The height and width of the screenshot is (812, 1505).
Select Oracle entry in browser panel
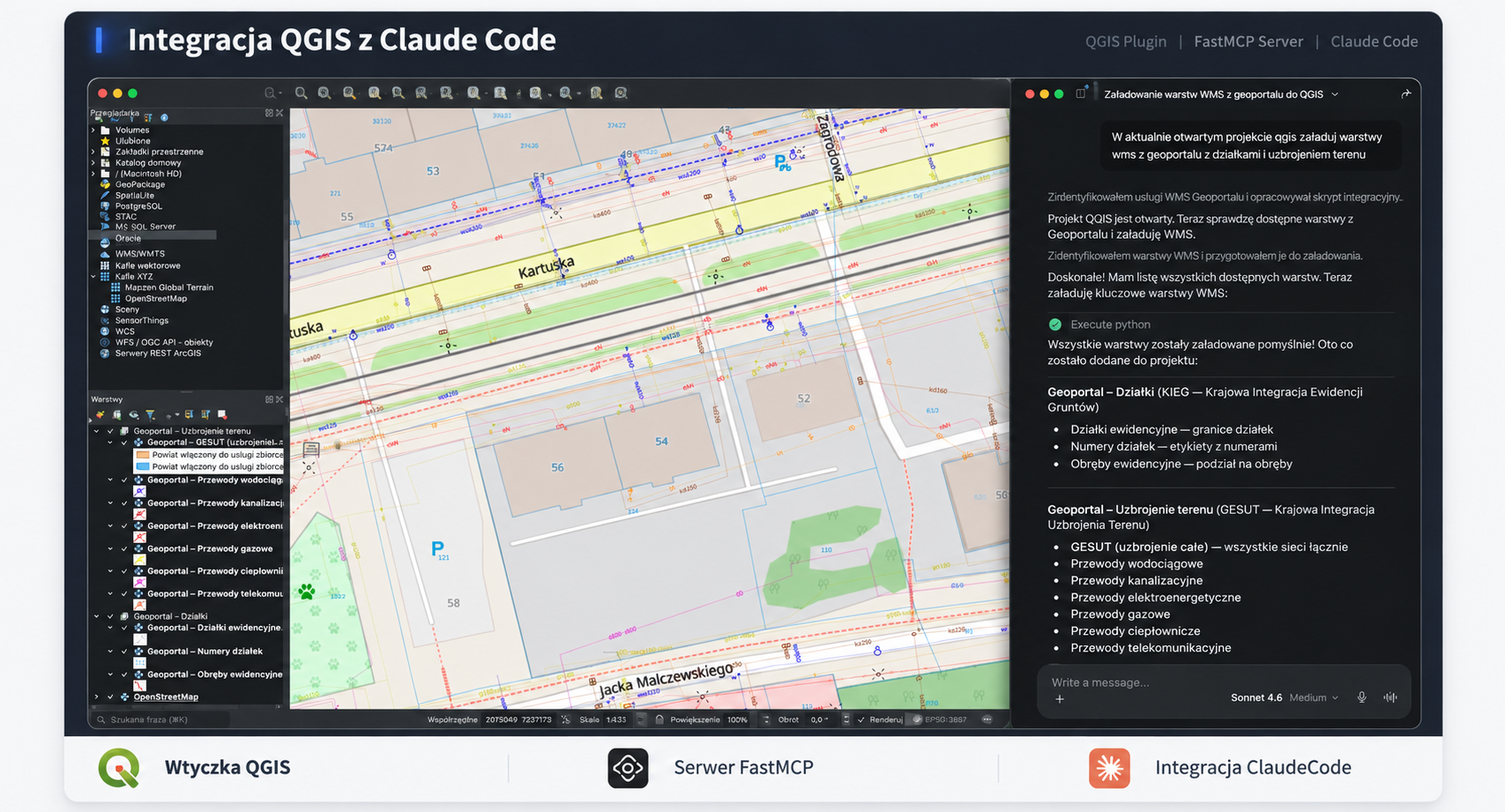coord(128,238)
